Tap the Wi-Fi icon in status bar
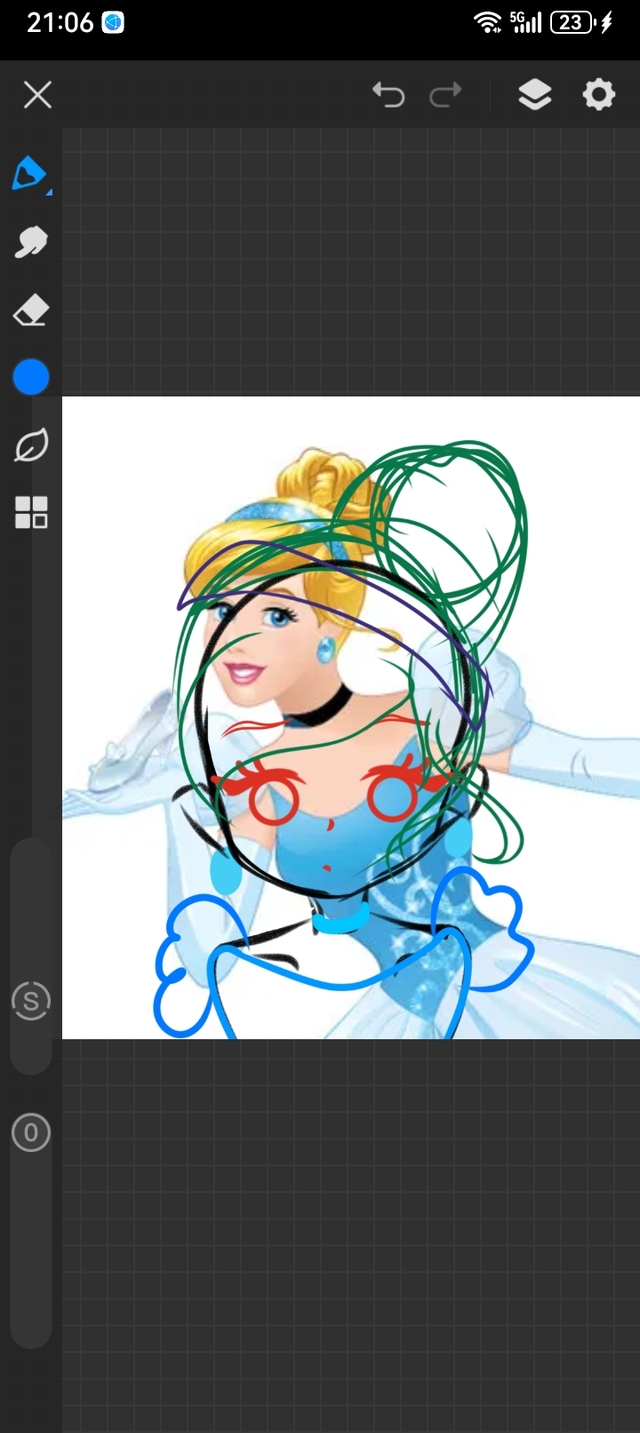This screenshot has width=640, height=1433. tap(487, 22)
